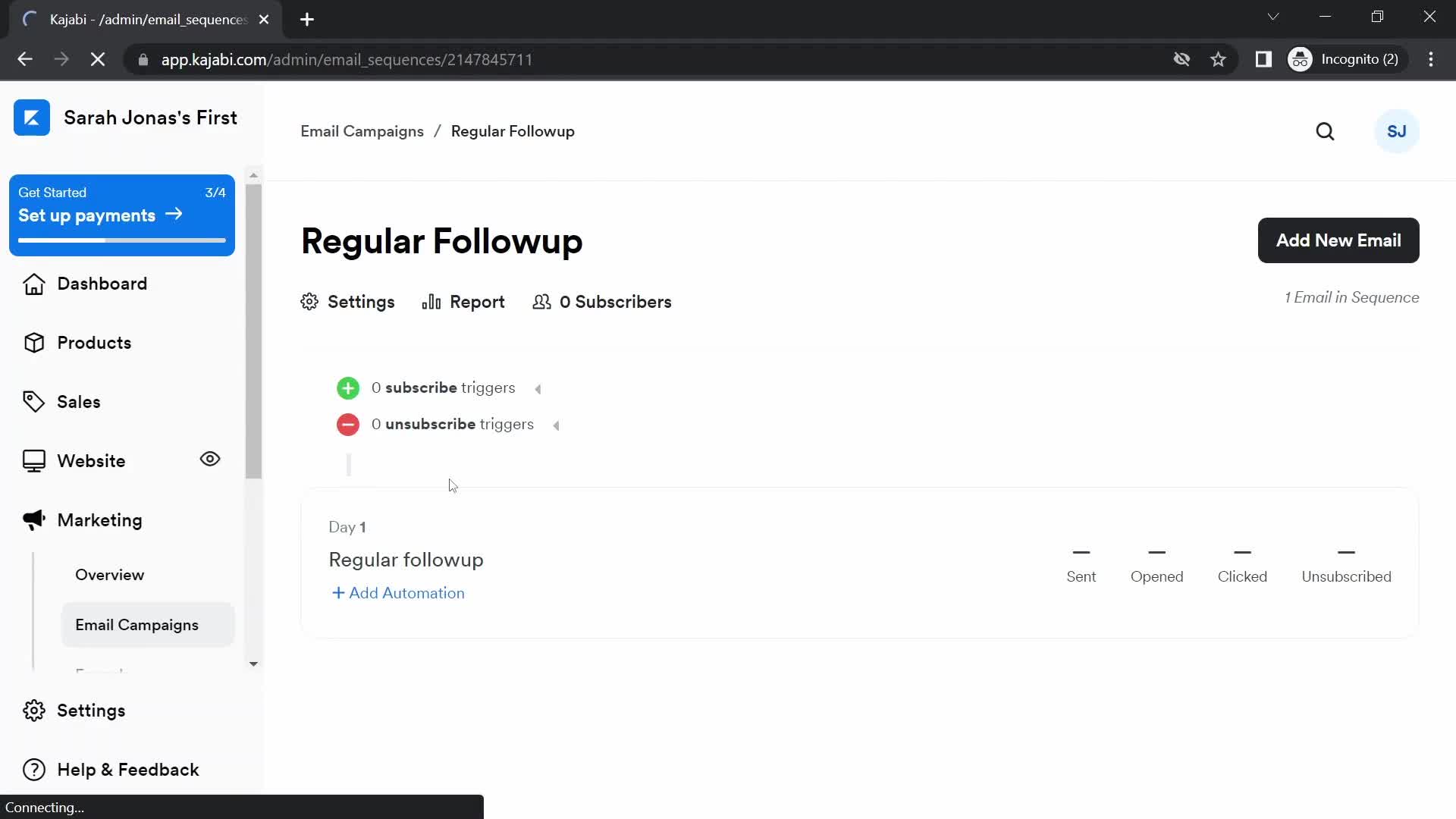
Task: Click browser back arrow
Action: (25, 59)
